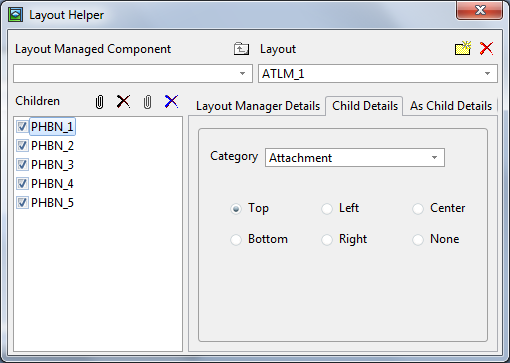Screen dimensions: 510x363
Task: Click the blue-red X icon
Action: click(x=171, y=101)
